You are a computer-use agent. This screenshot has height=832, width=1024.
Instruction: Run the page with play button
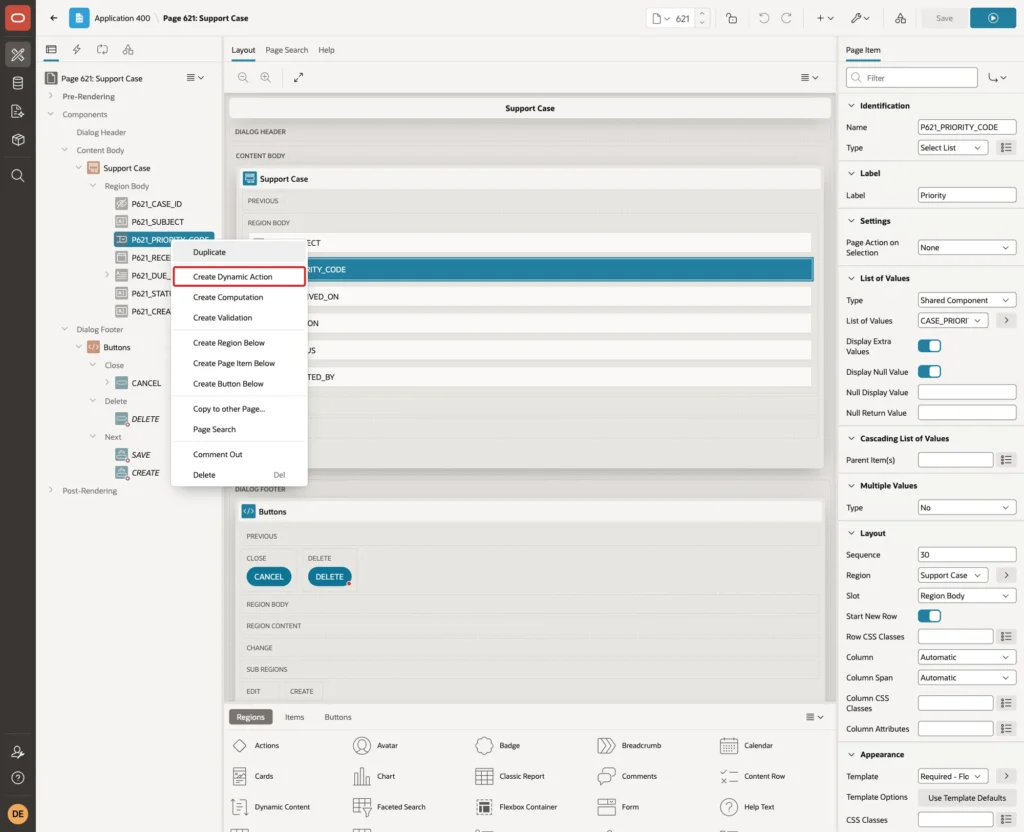pos(993,18)
